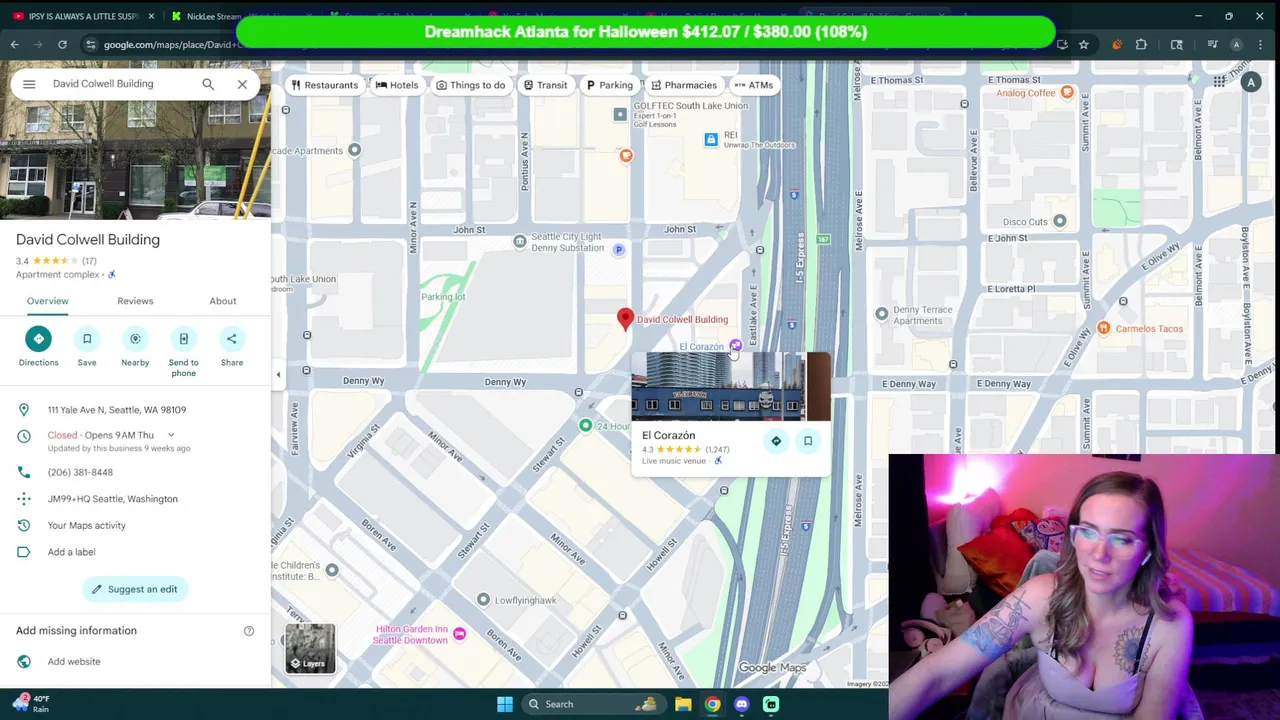1280x720 pixels.
Task: Open Your Maps activity
Action: 87,525
